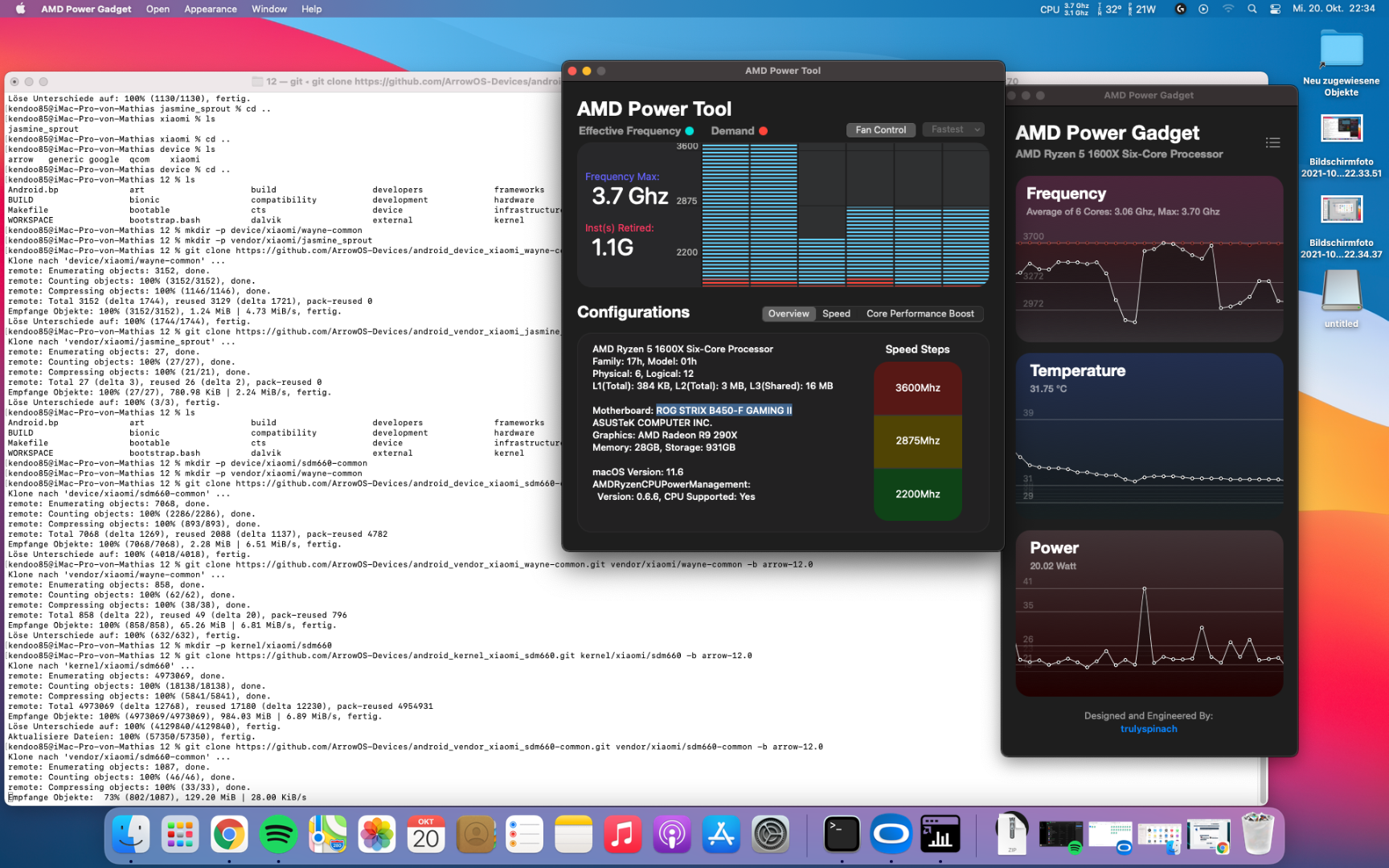1389x868 pixels.
Task: Open the Maps app in the Dock
Action: point(328,835)
